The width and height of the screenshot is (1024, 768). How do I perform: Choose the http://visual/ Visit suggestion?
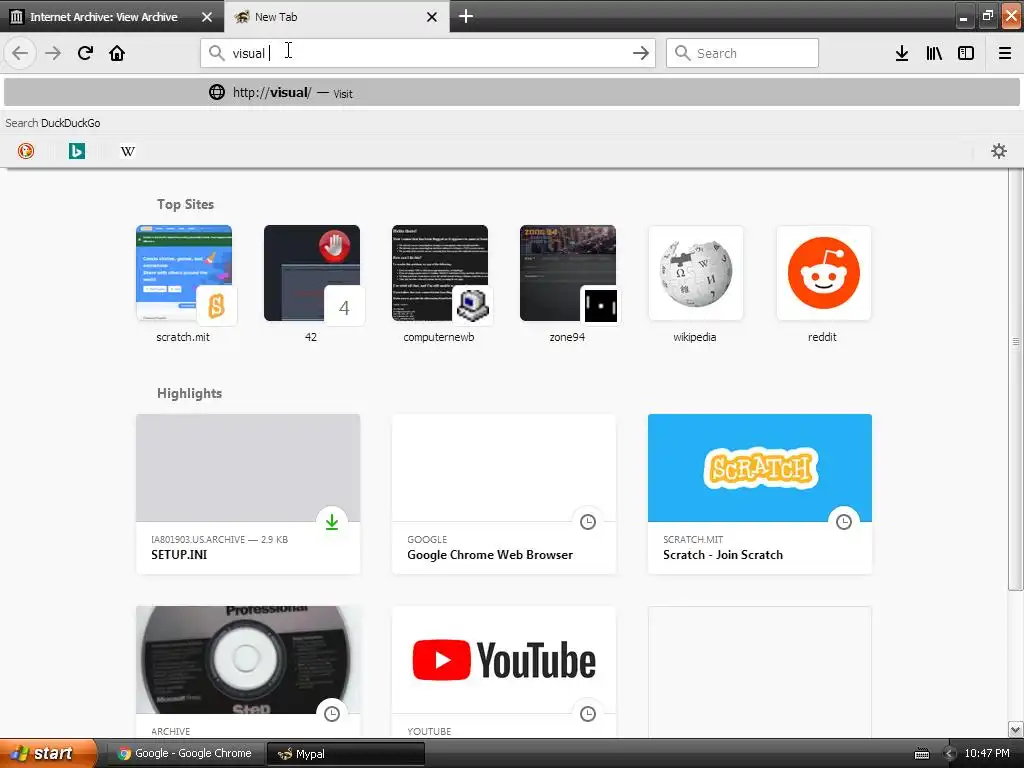(x=512, y=93)
